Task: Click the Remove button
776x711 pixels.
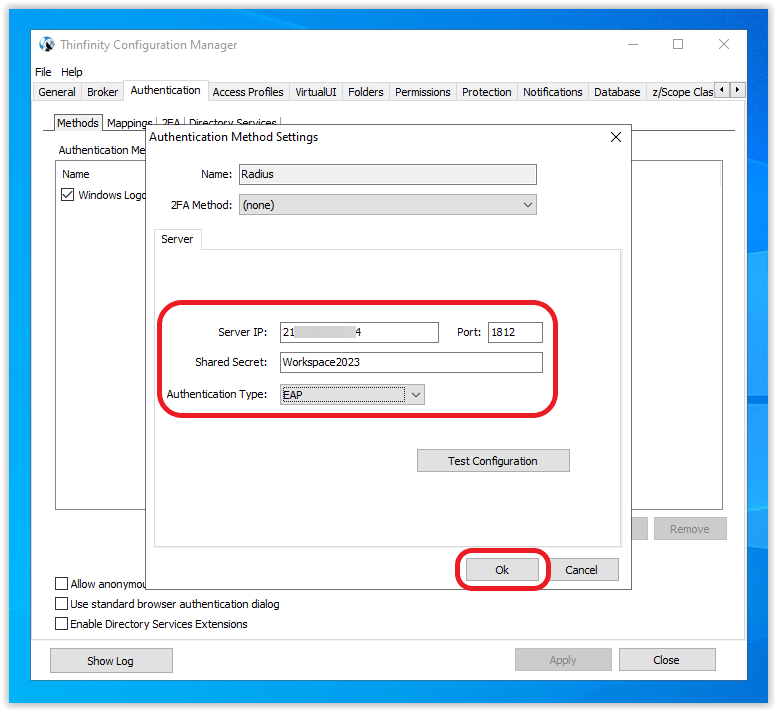Action: pyautogui.click(x=690, y=529)
